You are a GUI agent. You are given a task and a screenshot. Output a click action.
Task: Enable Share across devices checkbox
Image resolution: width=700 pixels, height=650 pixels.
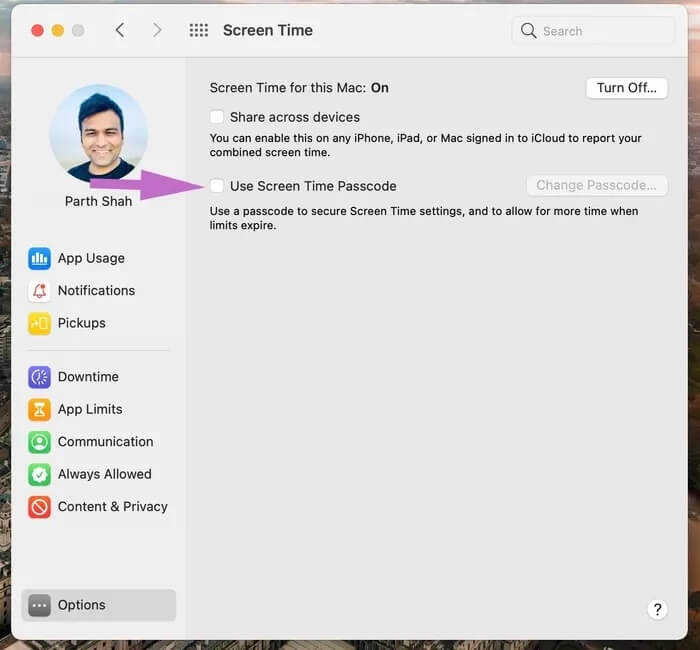[x=217, y=117]
